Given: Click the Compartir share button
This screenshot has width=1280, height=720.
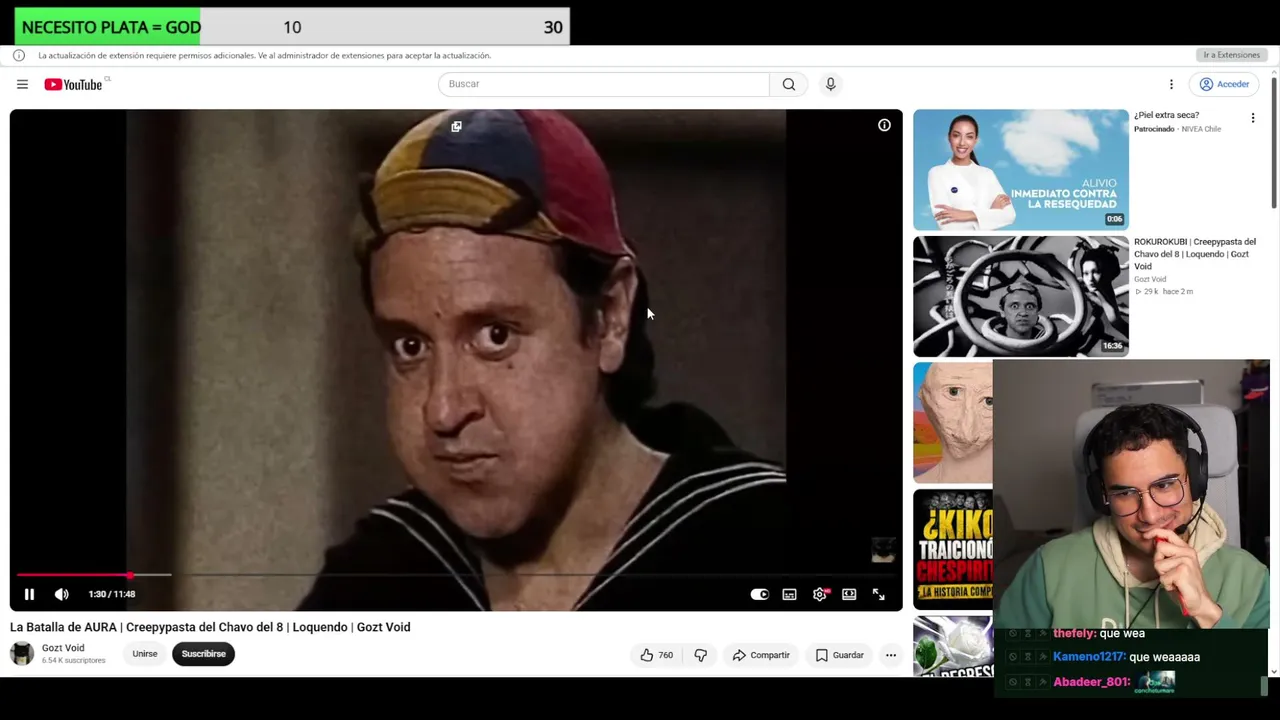Looking at the screenshot, I should 761,655.
